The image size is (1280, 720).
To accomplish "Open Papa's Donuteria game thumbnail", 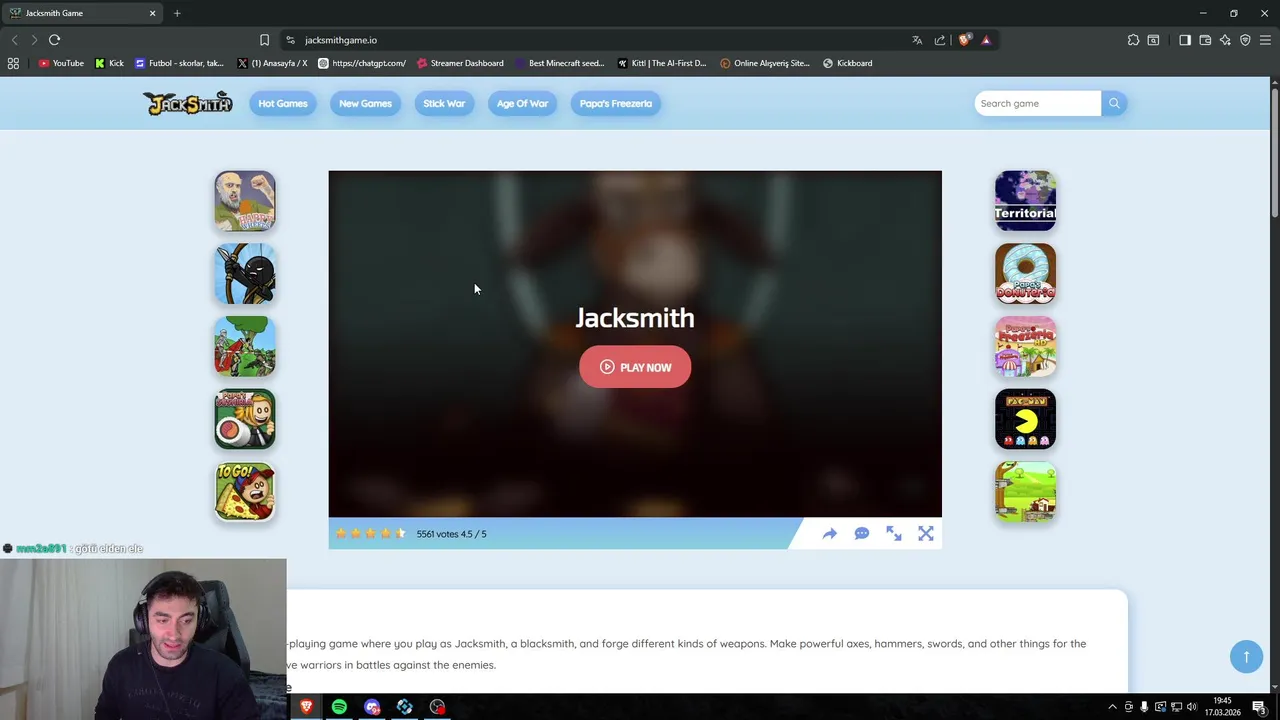I will click(1025, 273).
